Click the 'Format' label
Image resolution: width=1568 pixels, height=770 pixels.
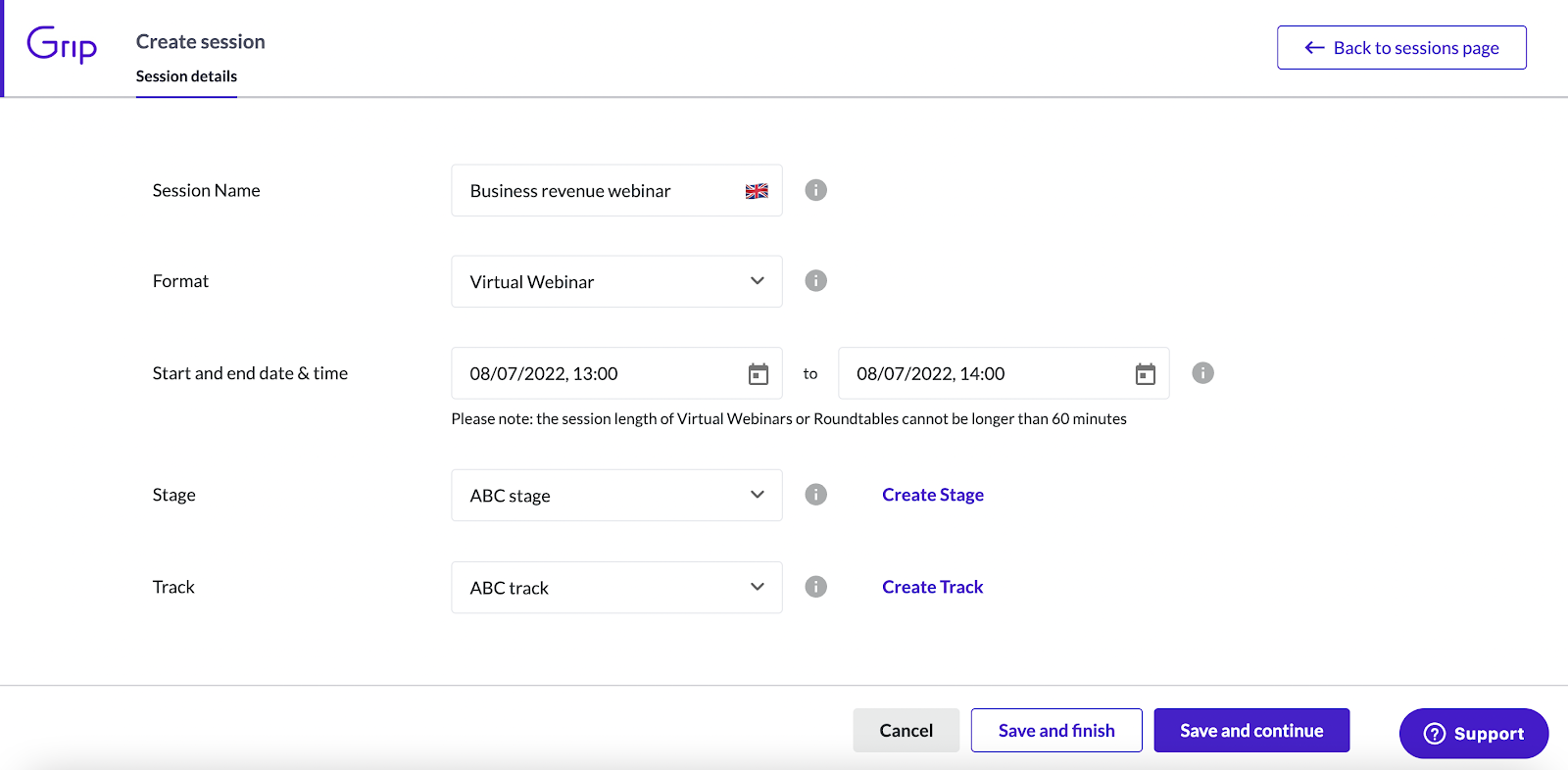click(180, 281)
